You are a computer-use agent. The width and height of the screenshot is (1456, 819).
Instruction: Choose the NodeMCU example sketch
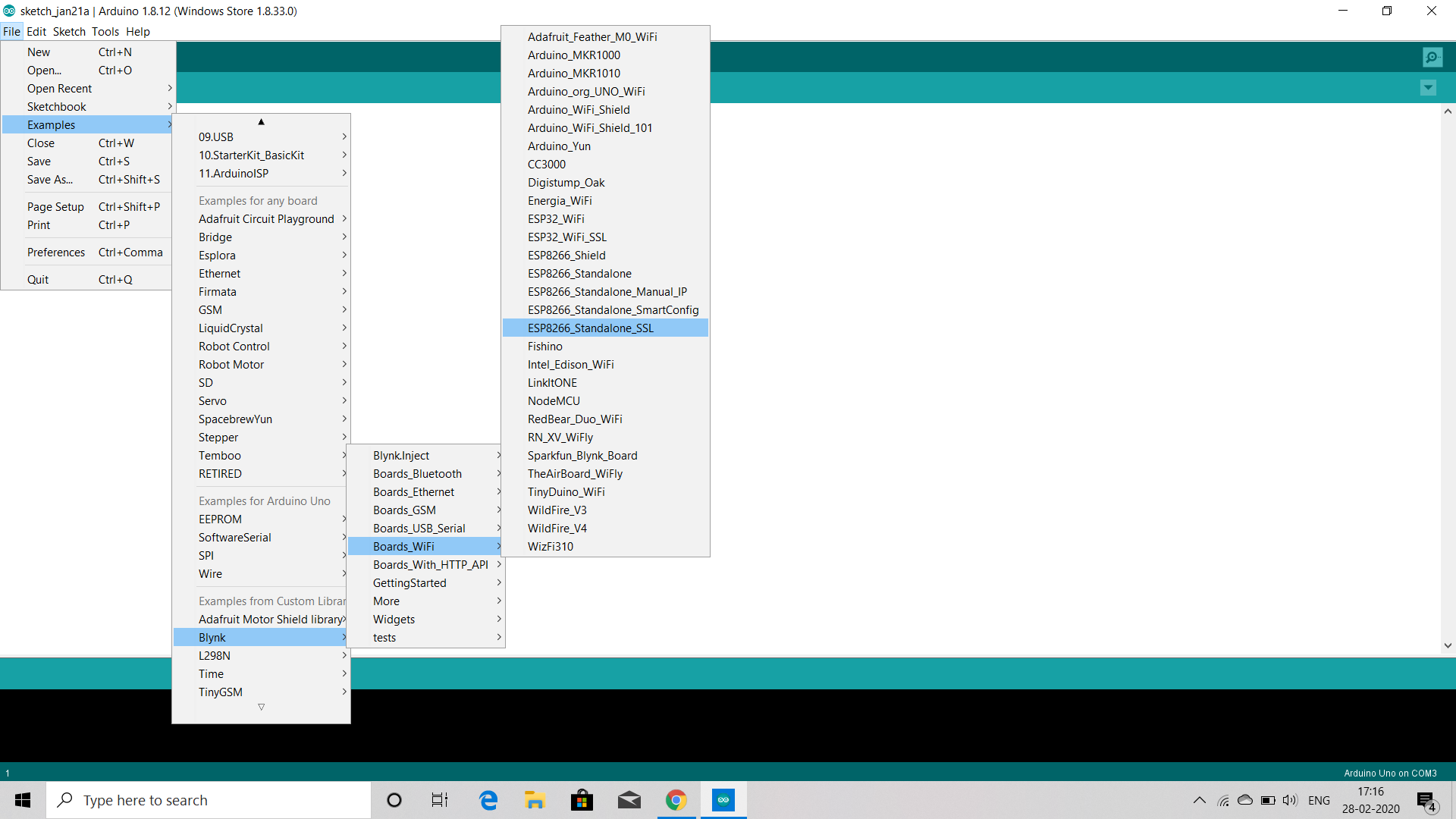pos(554,401)
